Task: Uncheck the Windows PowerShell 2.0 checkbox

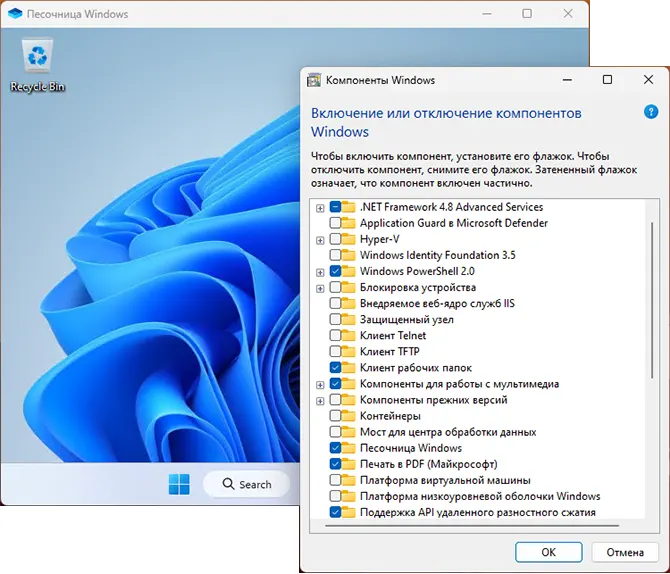Action: [x=335, y=271]
